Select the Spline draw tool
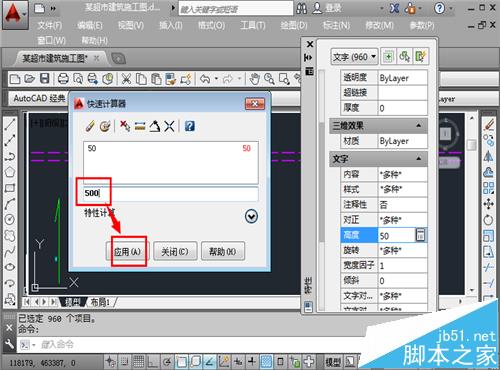Image resolution: width=500 pixels, height=370 pixels. pos(10,251)
